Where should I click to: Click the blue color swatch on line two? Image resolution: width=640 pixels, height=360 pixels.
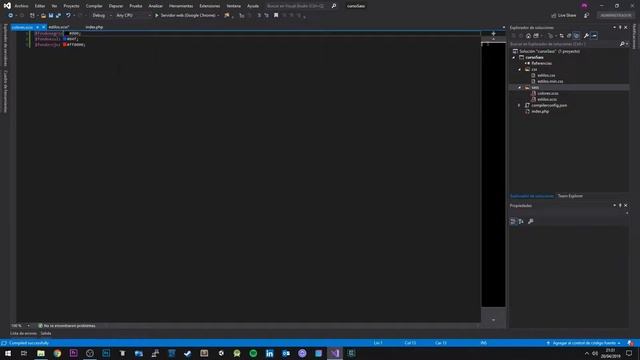tap(64, 39)
